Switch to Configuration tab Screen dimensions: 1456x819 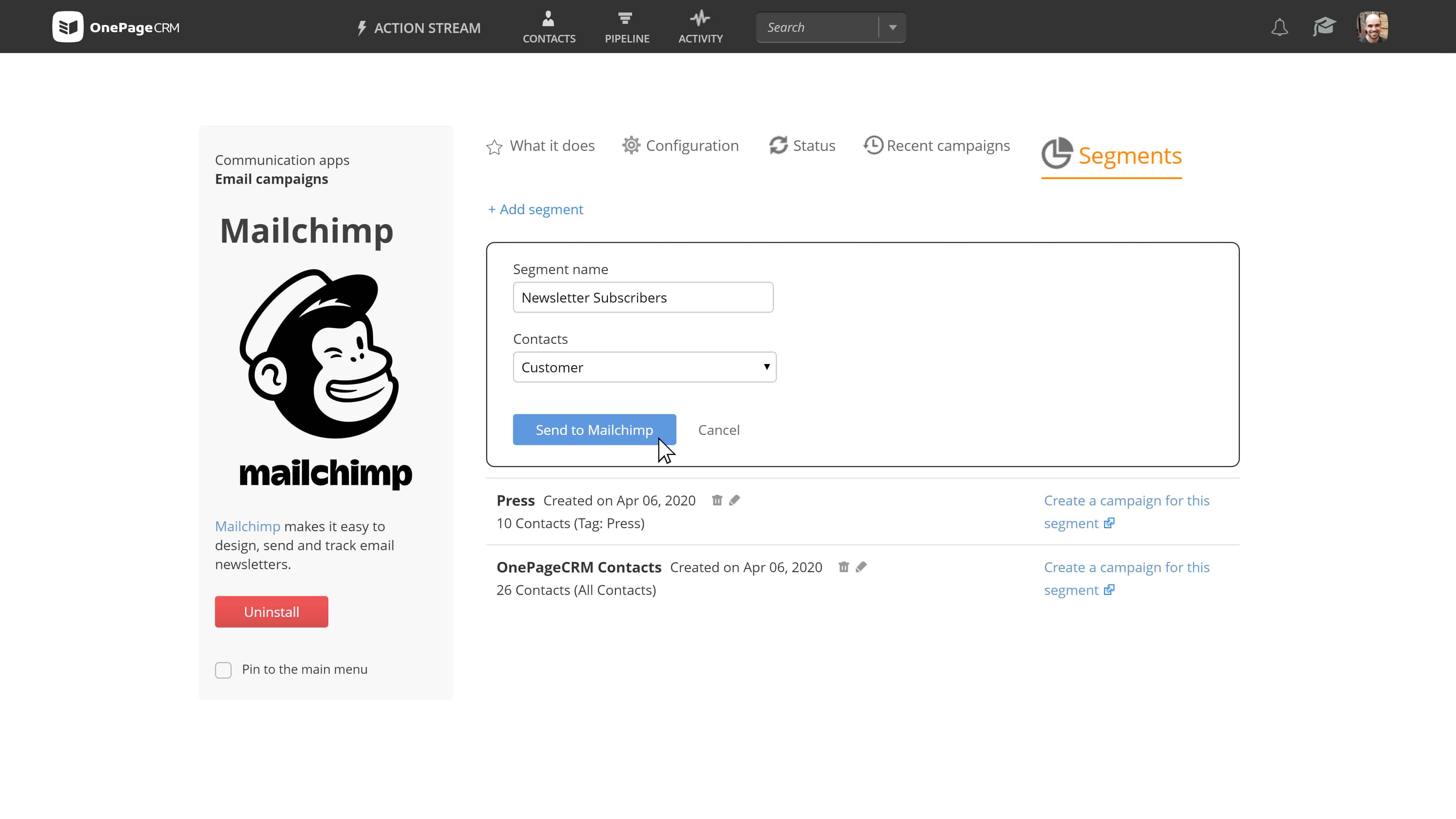681,145
